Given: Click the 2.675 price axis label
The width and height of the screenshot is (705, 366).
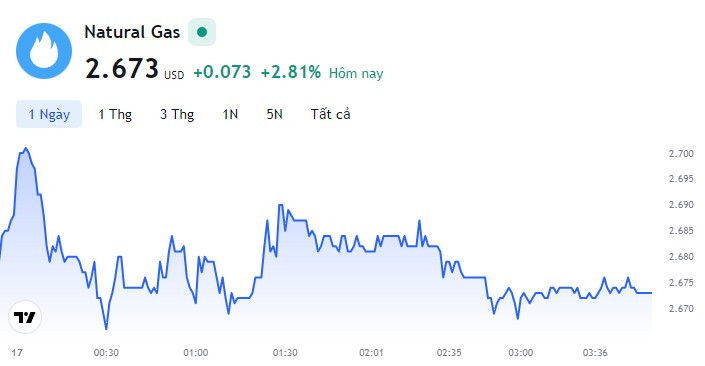Looking at the screenshot, I should tap(681, 283).
